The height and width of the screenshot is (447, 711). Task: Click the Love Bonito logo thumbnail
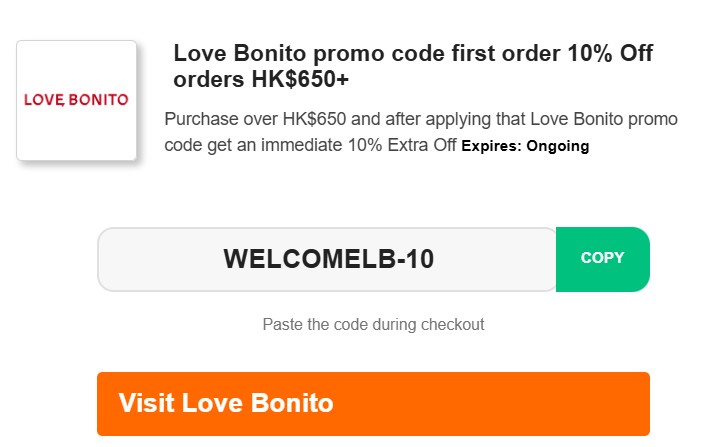tap(76, 100)
